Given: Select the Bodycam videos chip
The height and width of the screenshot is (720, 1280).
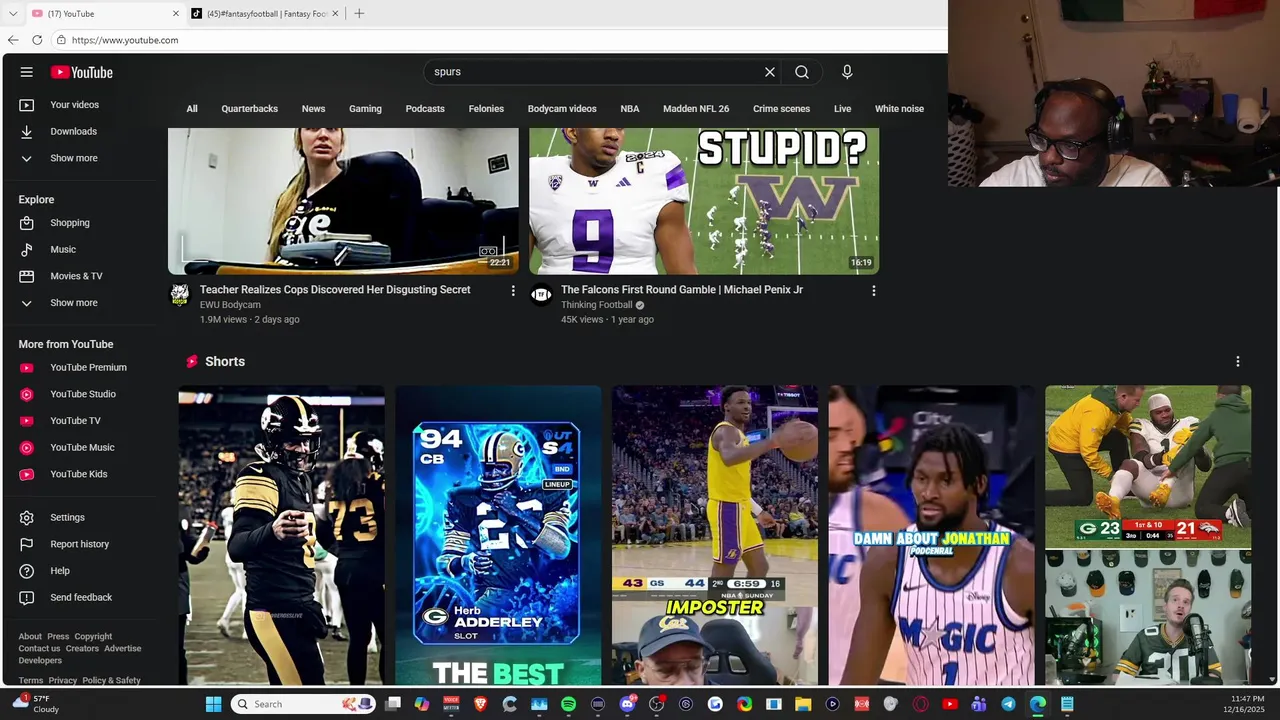Looking at the screenshot, I should click(562, 109).
